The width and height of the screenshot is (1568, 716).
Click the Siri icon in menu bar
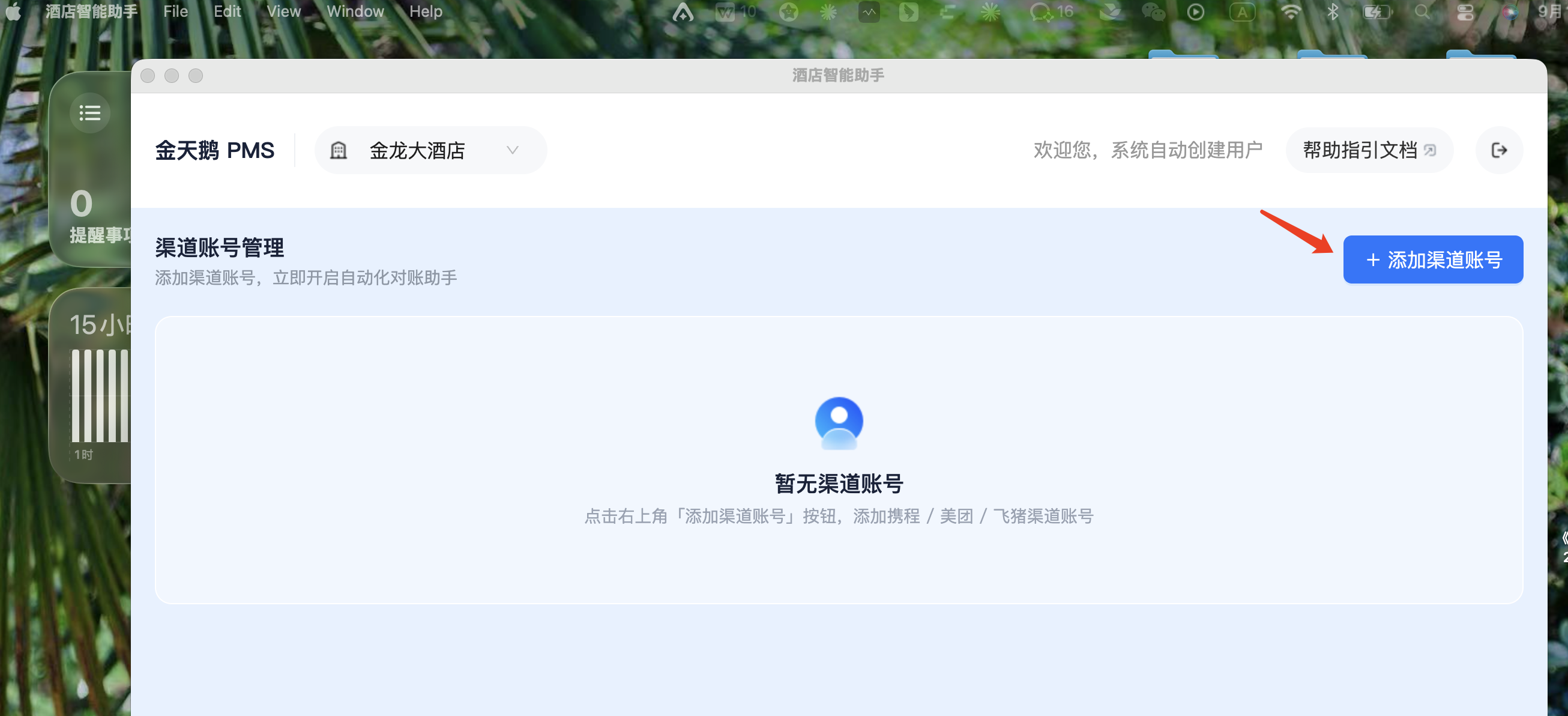1510,11
